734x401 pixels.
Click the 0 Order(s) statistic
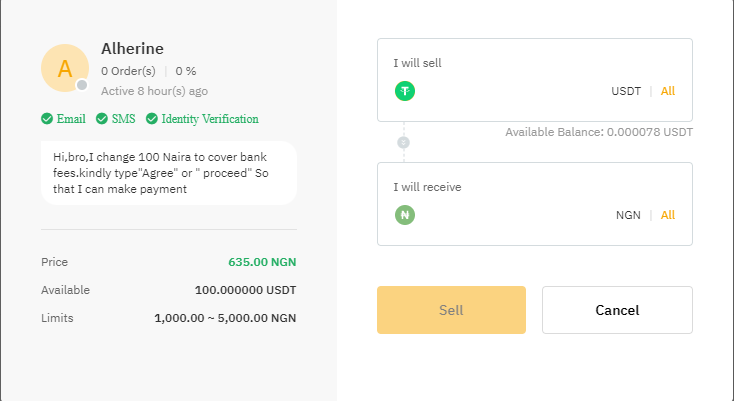point(128,71)
